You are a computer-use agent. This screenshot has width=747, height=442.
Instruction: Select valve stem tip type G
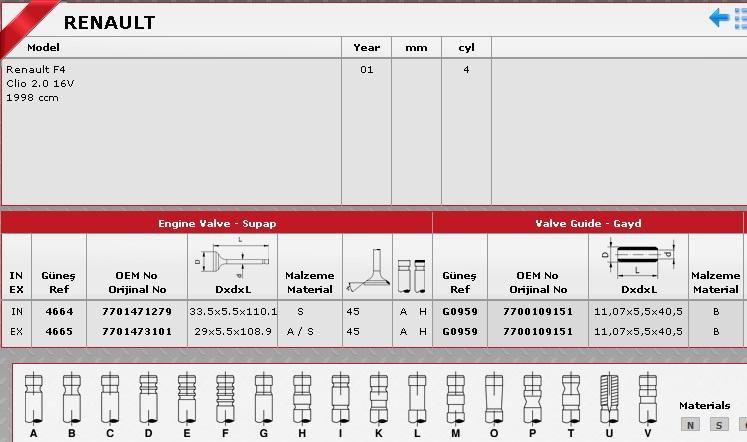tap(263, 405)
